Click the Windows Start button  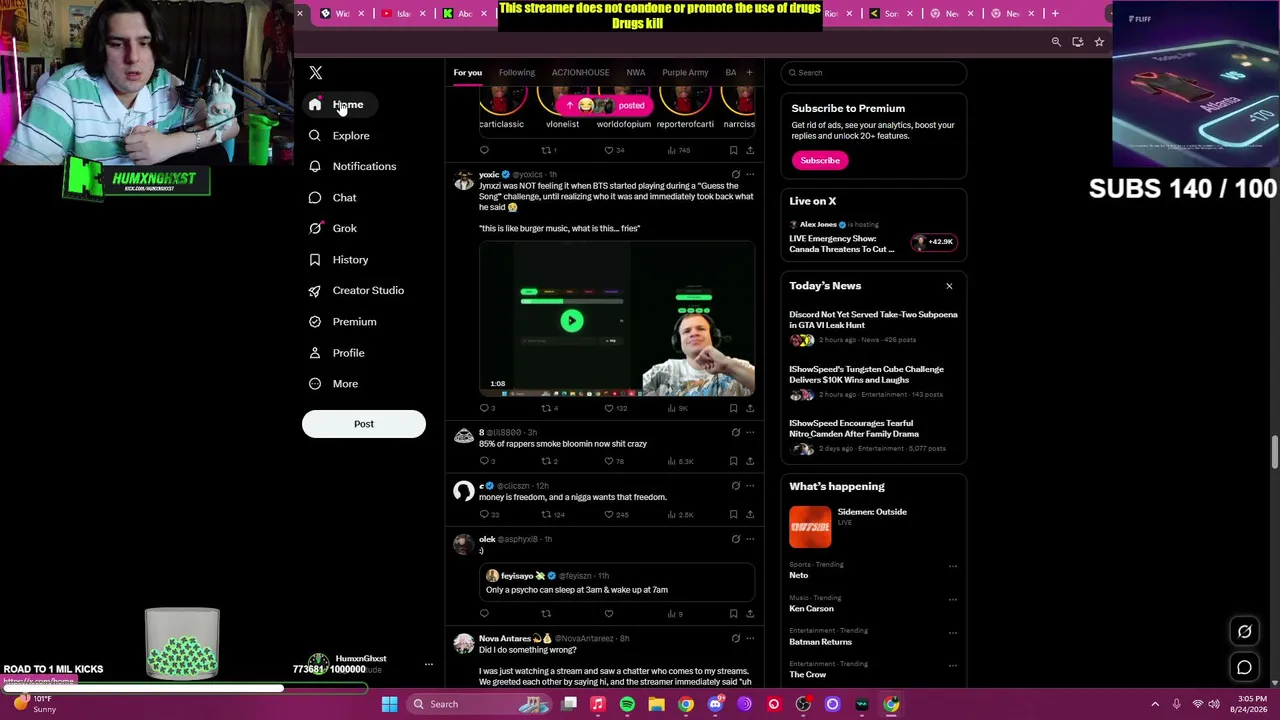coord(389,704)
